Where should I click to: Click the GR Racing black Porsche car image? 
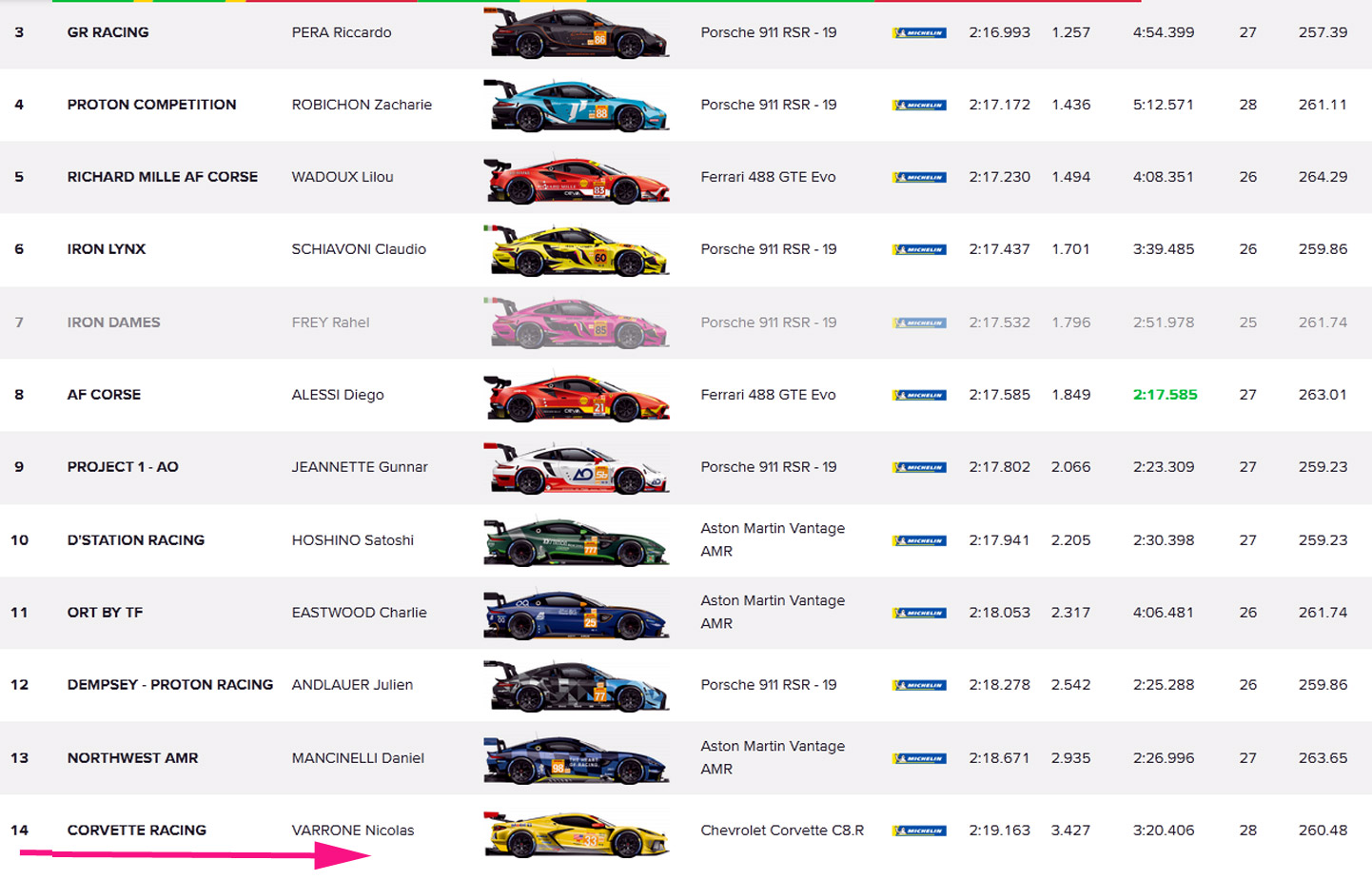(577, 33)
